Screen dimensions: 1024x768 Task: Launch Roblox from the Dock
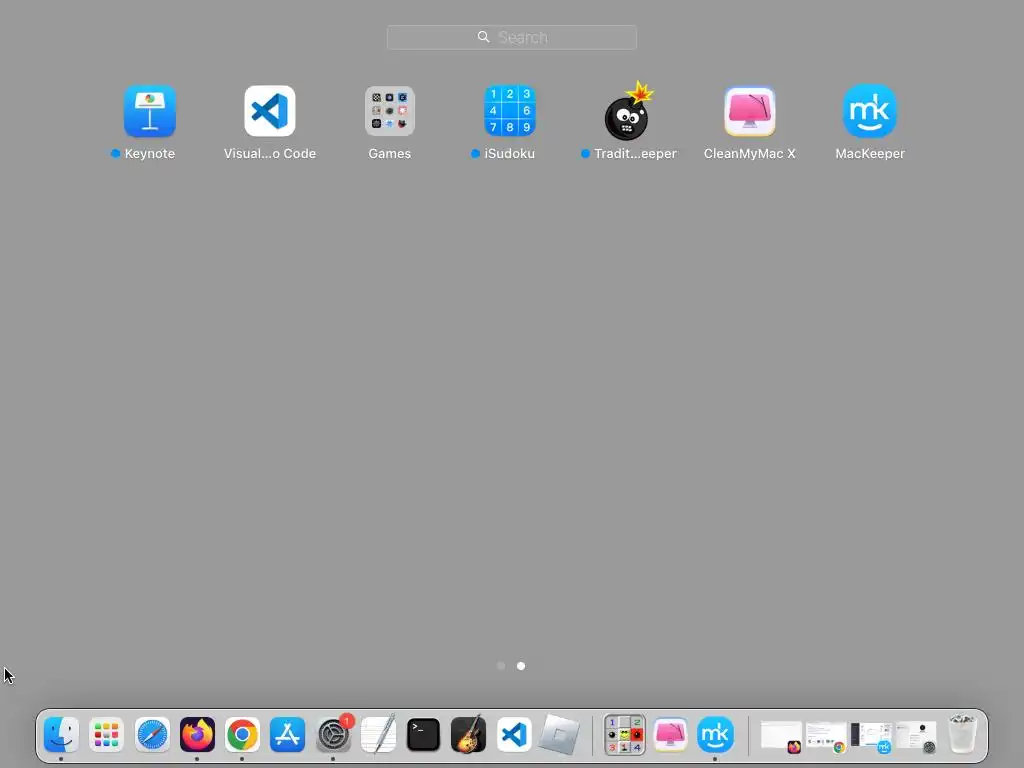[x=559, y=735]
